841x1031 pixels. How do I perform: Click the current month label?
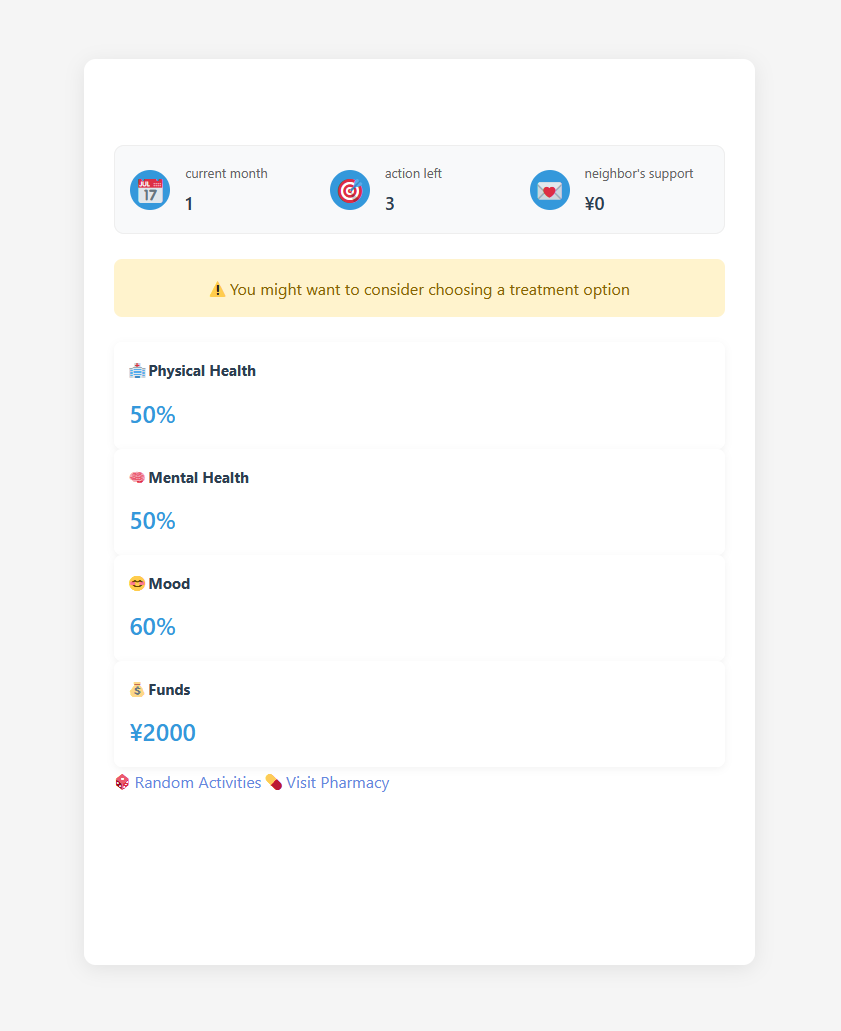pos(226,174)
